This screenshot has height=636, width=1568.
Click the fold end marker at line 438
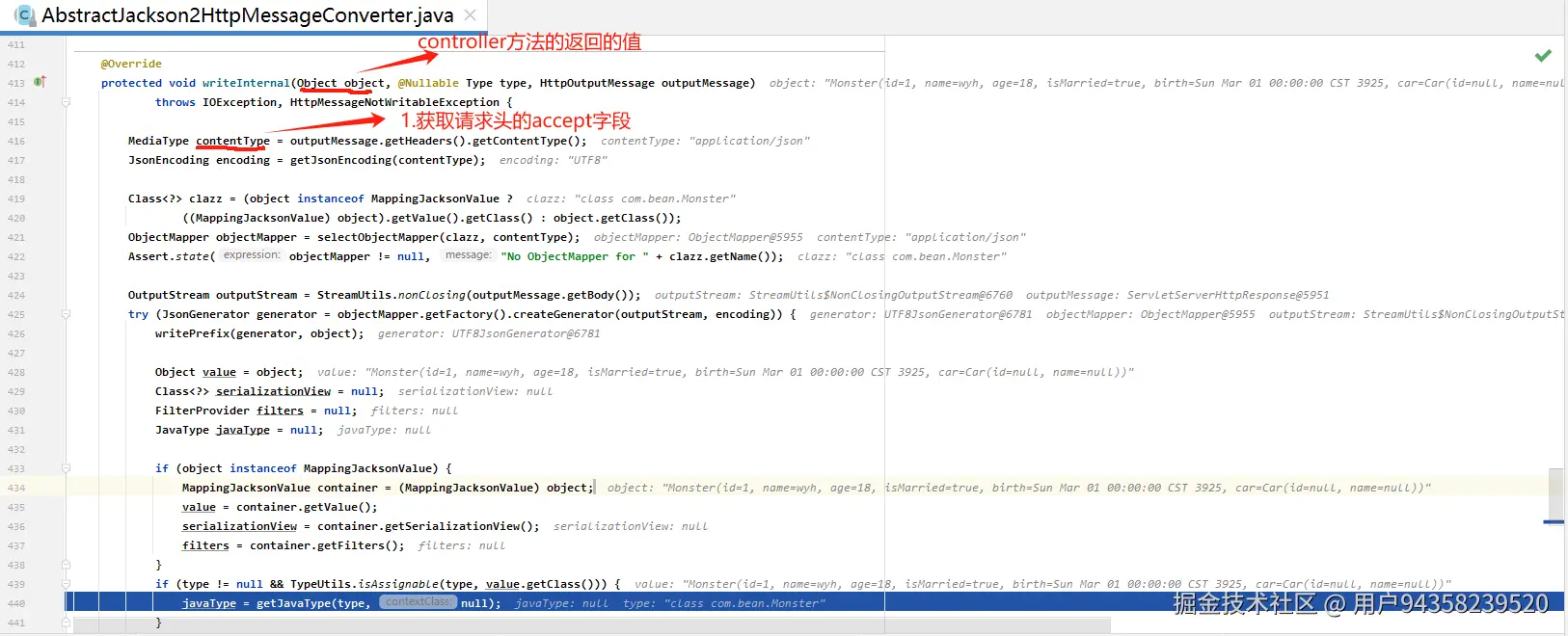coord(66,565)
